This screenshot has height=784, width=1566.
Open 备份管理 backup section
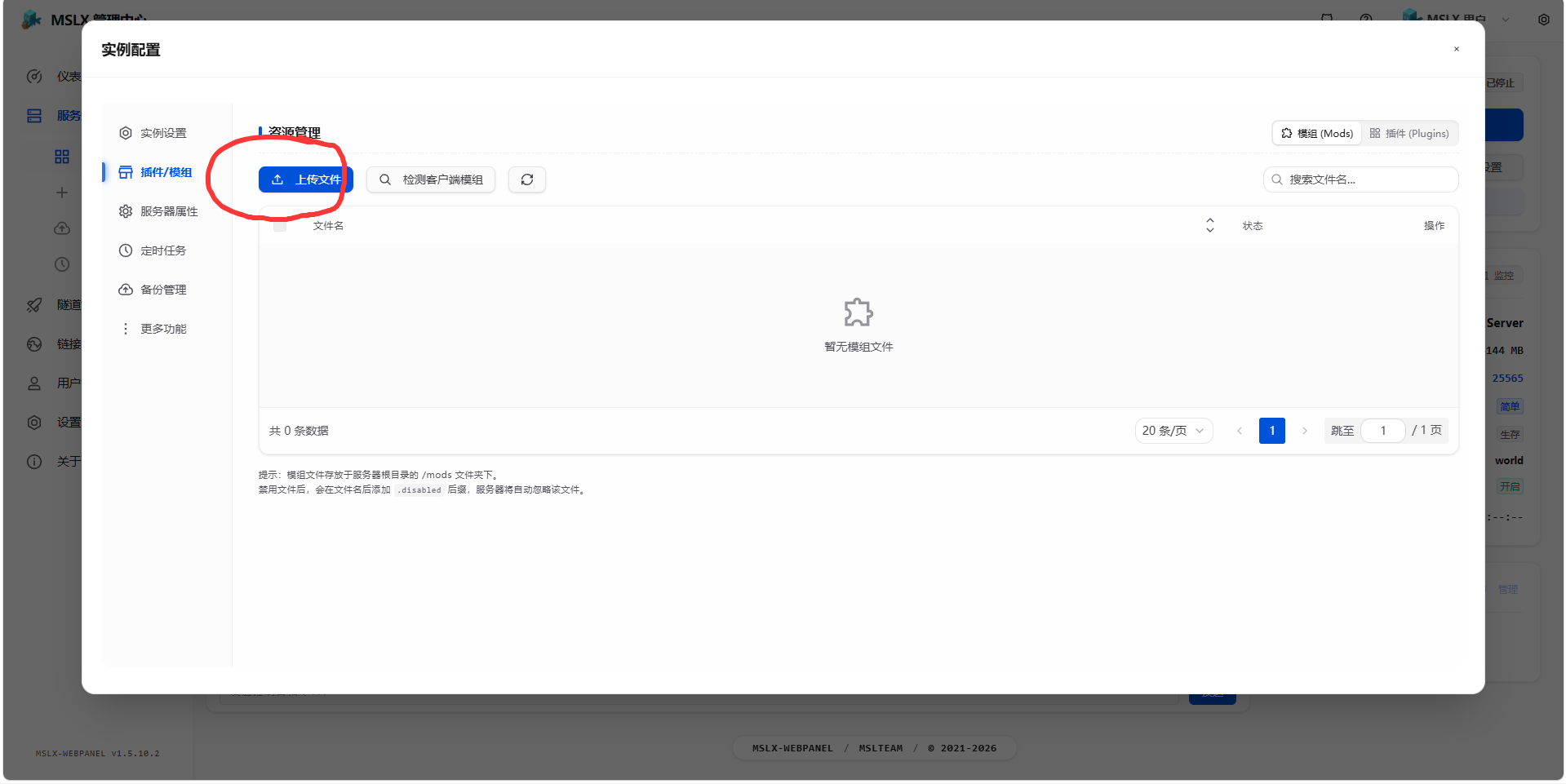pos(153,290)
